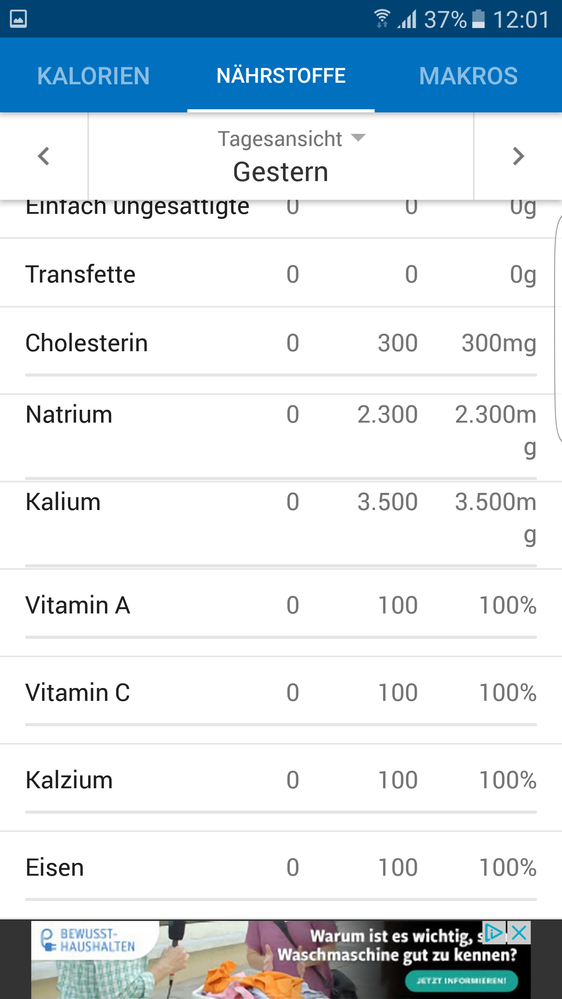The height and width of the screenshot is (999, 562).
Task: Select the Kalzium row
Action: tap(281, 787)
